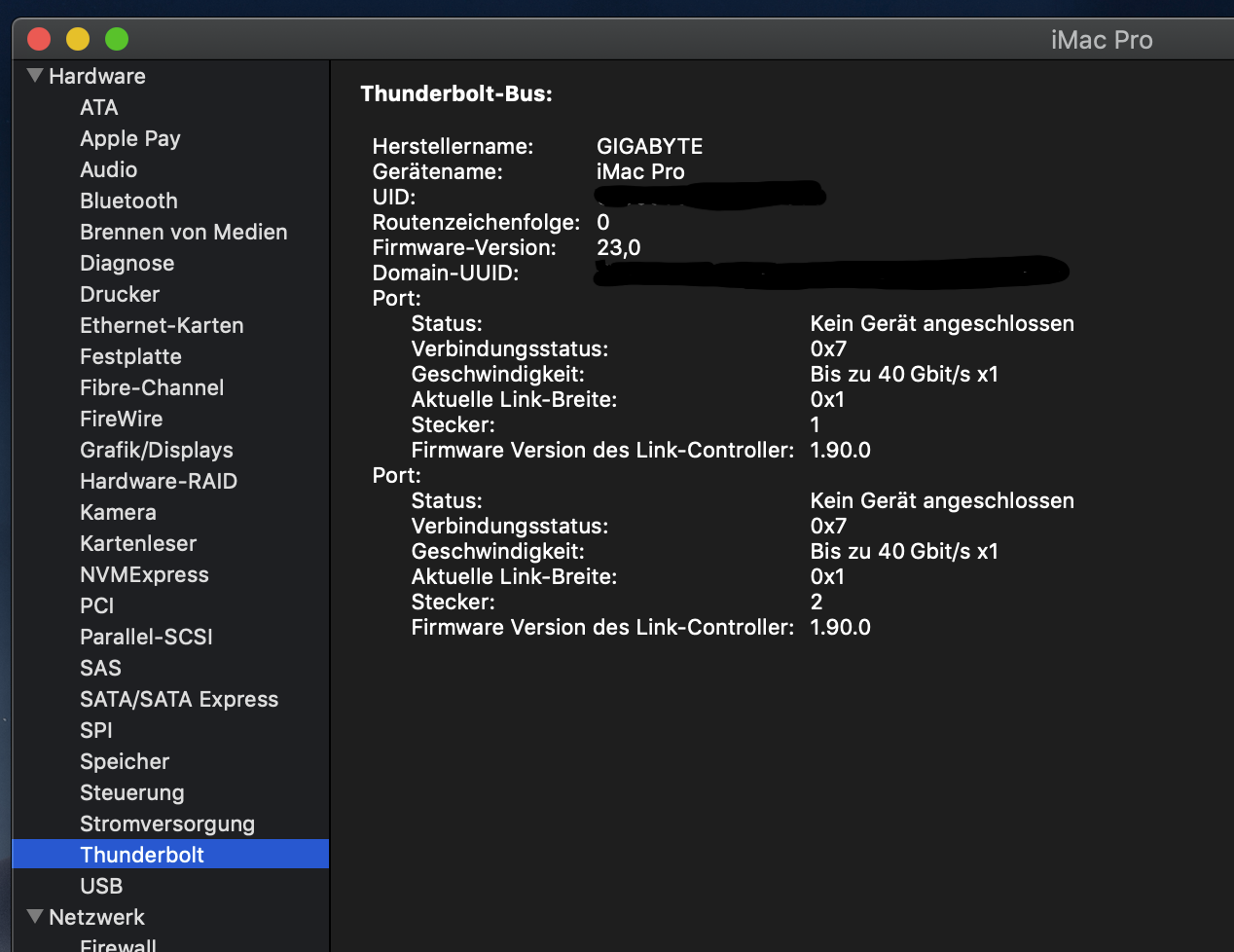Click the Herstellername label
The image size is (1234, 952).
coord(453,146)
